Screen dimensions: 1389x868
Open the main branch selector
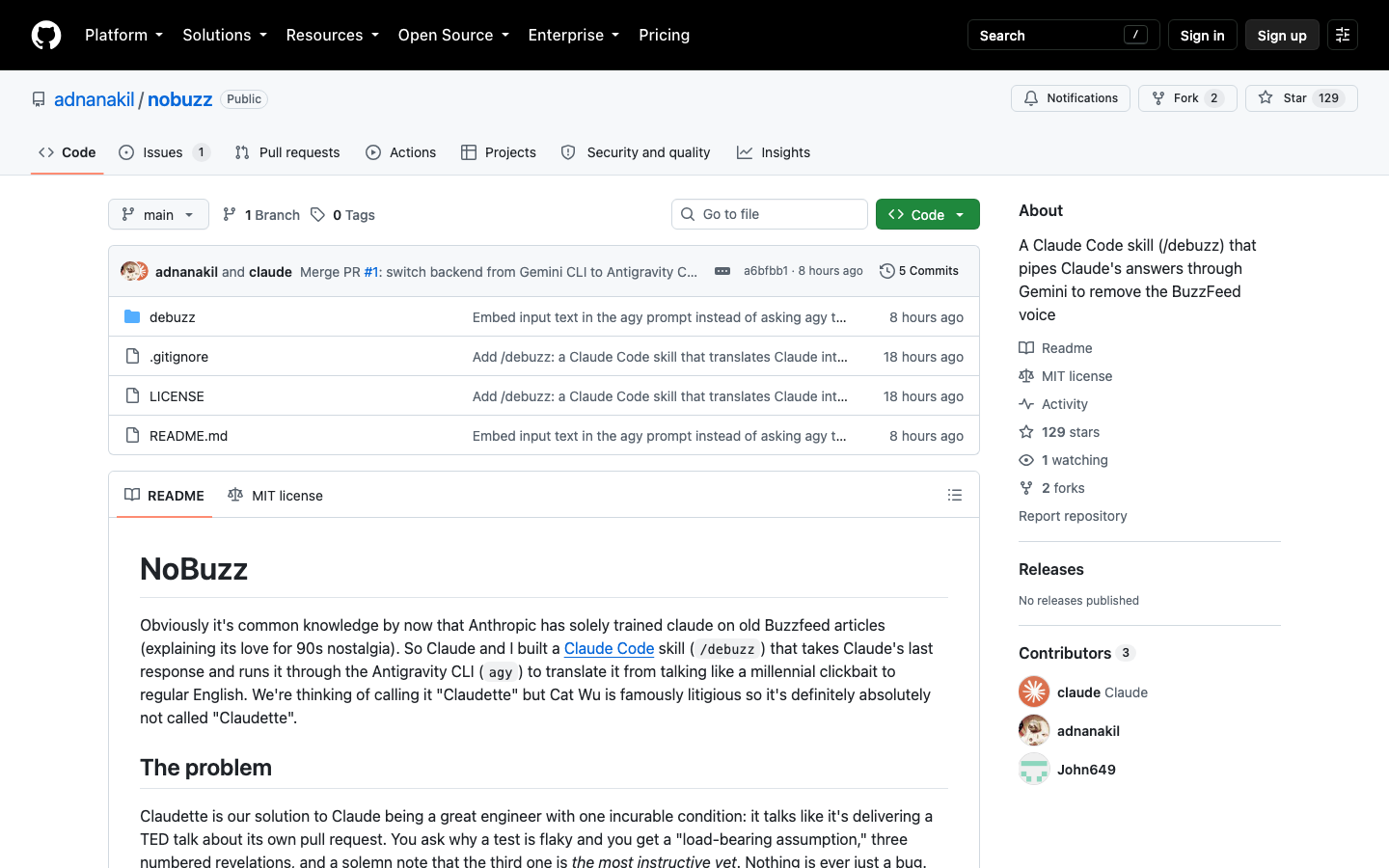(158, 214)
